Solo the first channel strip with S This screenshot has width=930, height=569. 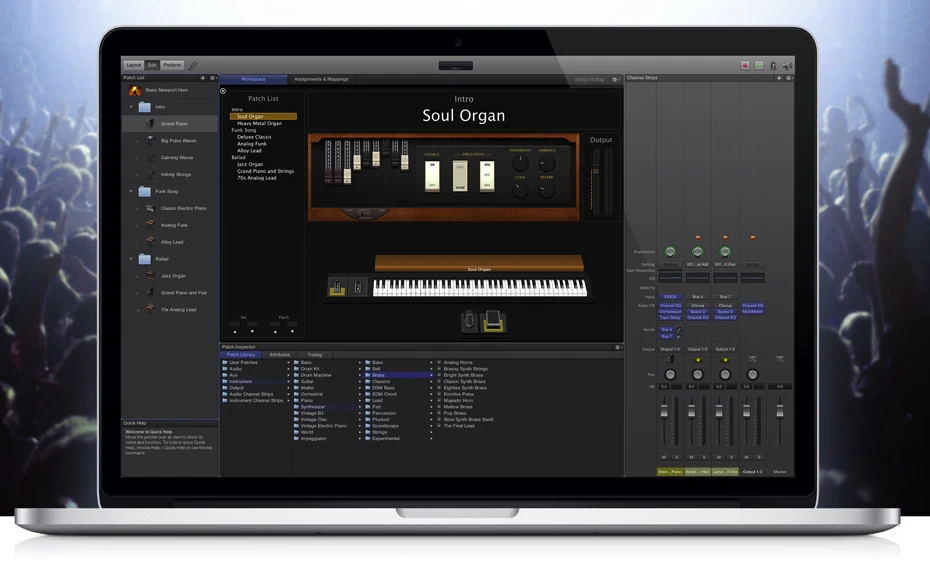click(677, 457)
